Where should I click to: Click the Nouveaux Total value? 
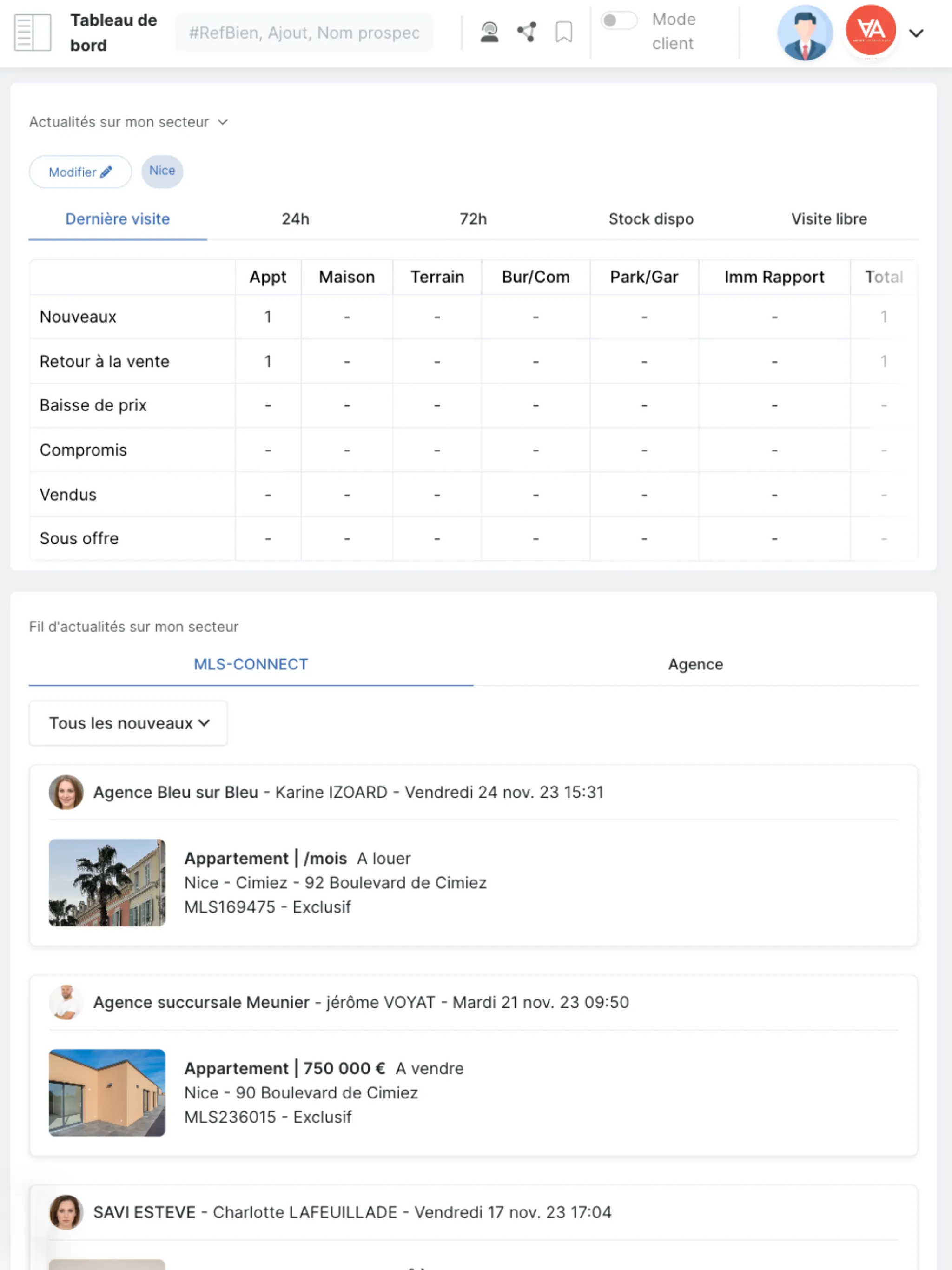(x=884, y=317)
